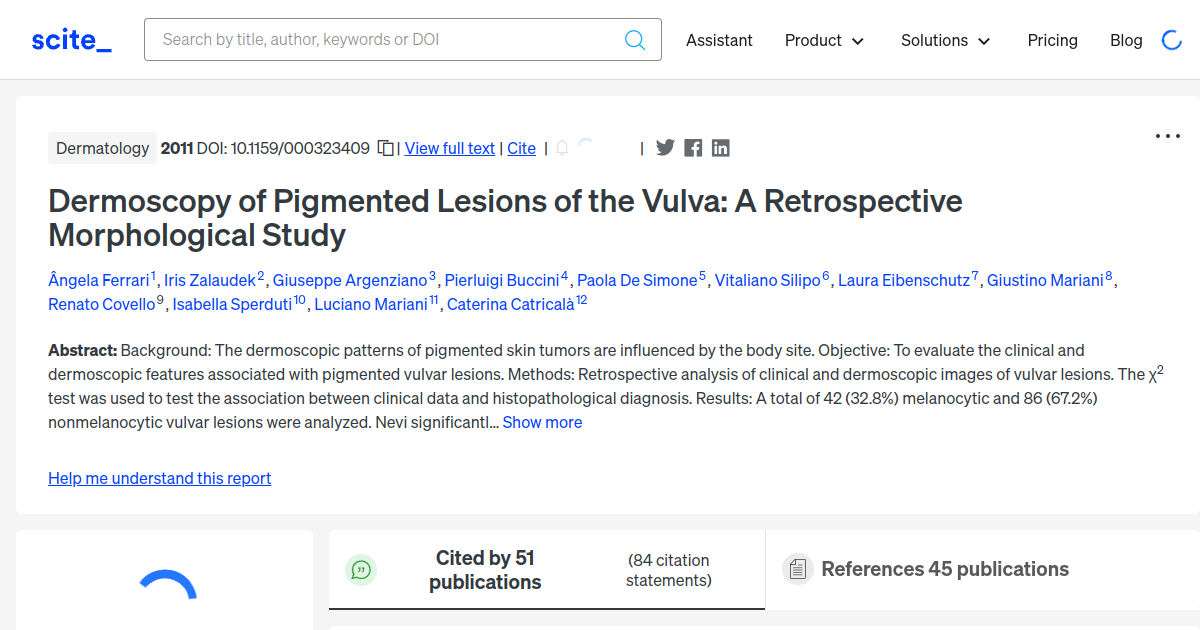Click the search magnifier icon

(x=635, y=39)
